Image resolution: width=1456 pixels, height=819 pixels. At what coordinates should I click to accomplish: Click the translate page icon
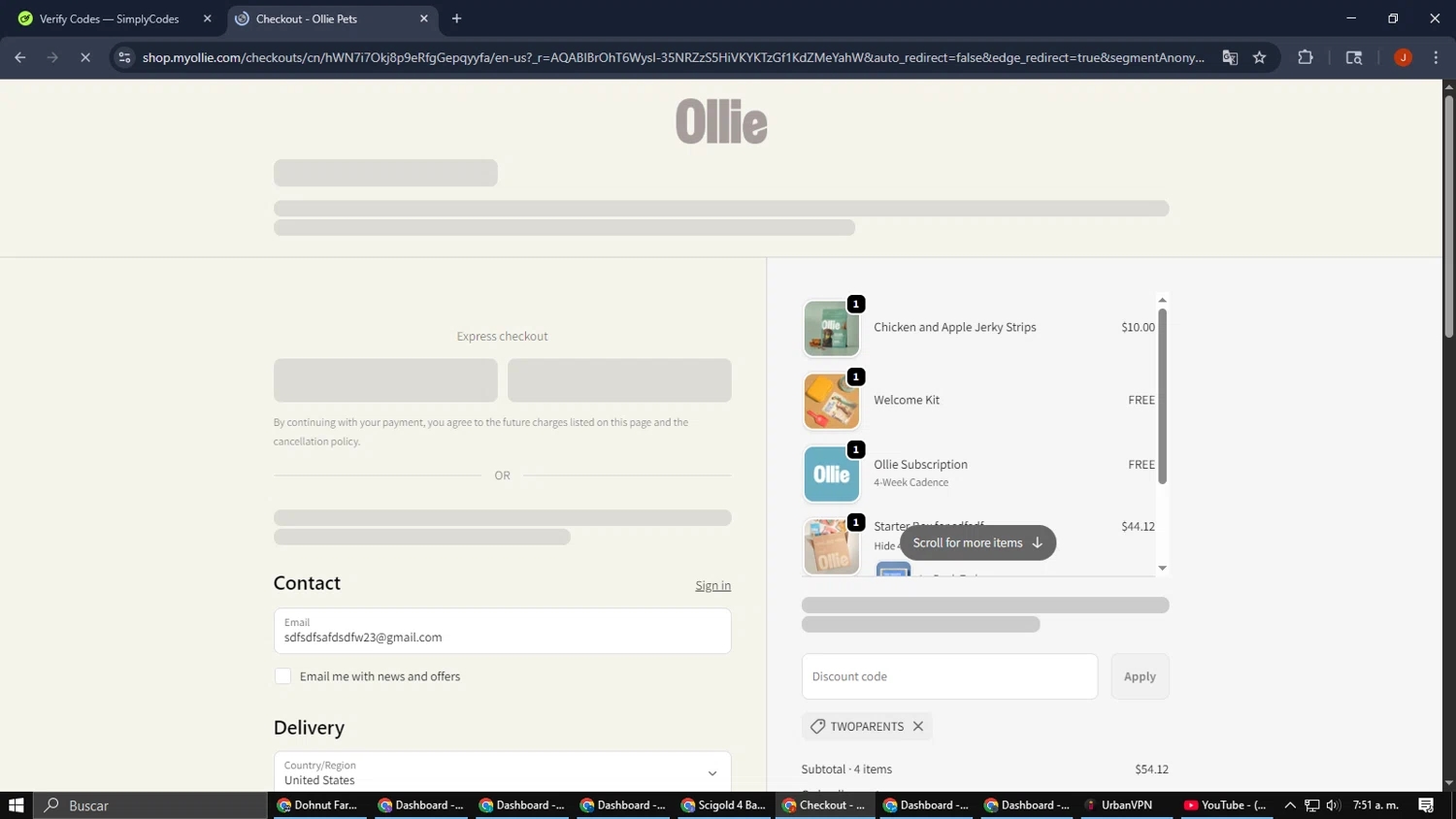(1230, 57)
